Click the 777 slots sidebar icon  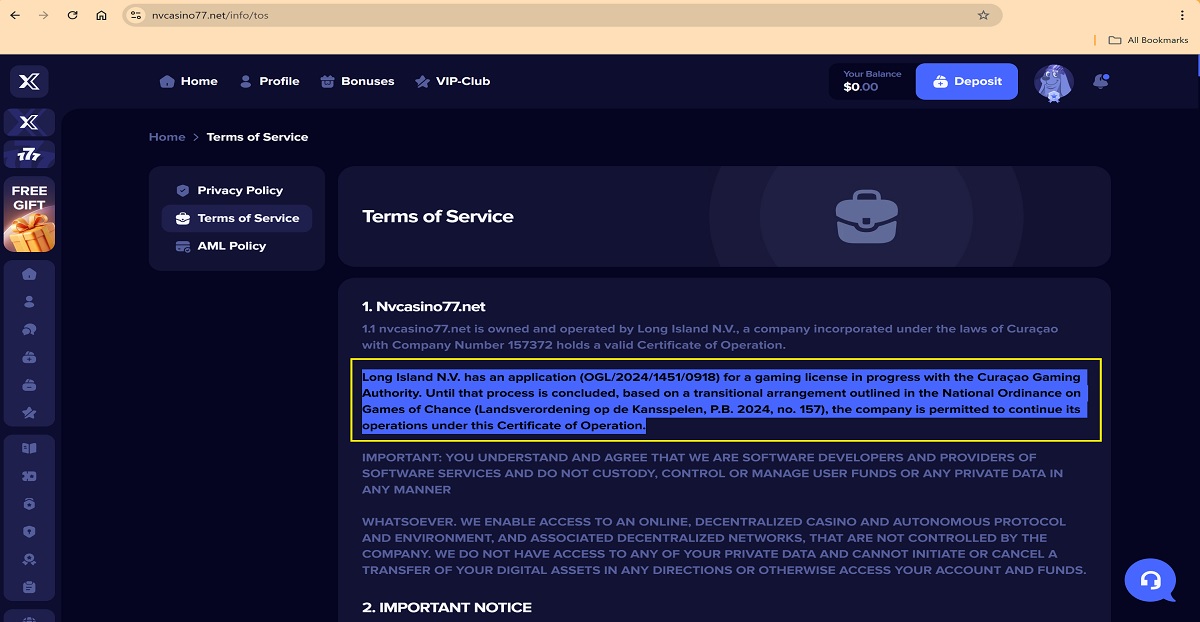29,155
